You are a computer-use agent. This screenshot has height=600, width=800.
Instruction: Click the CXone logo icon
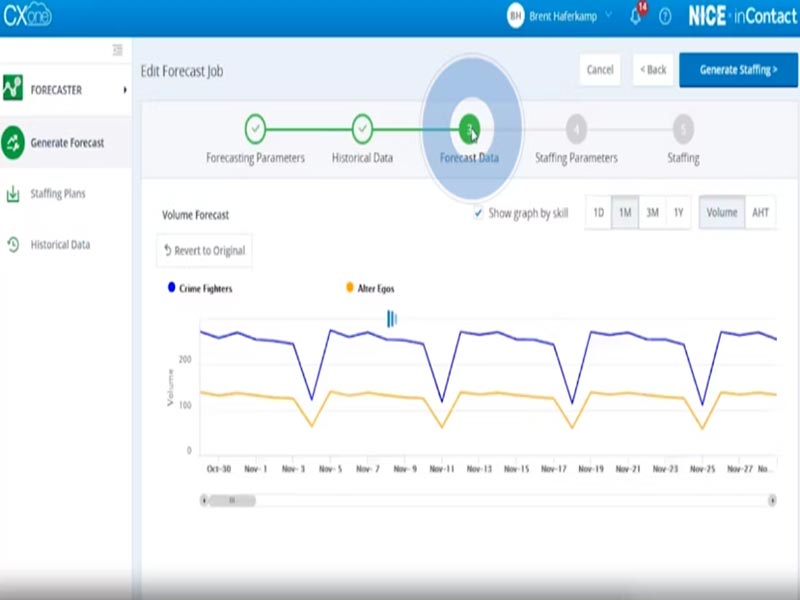(x=27, y=16)
